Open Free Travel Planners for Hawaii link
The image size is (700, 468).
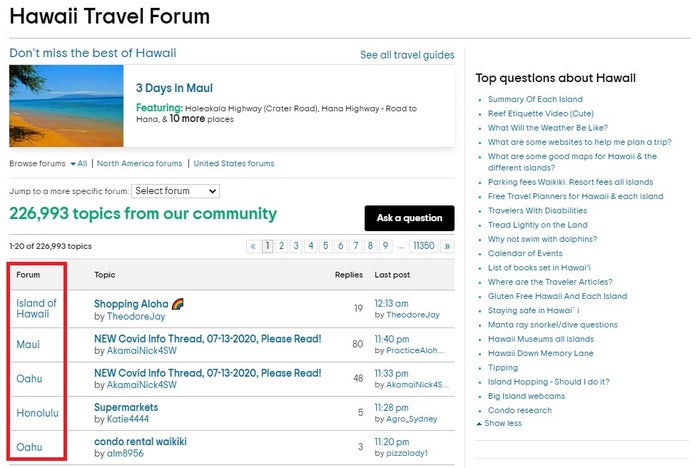point(575,196)
